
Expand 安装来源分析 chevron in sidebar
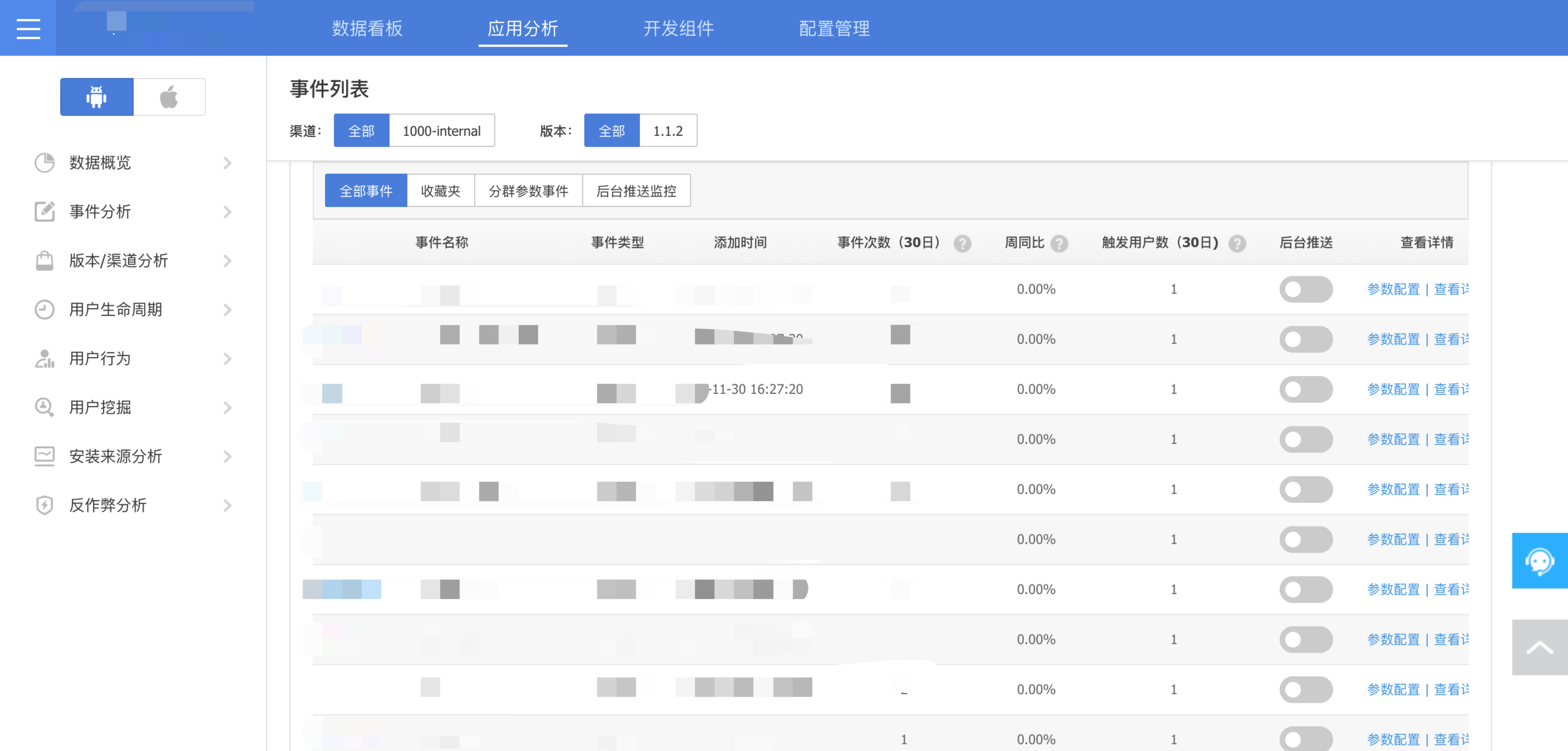click(x=227, y=457)
